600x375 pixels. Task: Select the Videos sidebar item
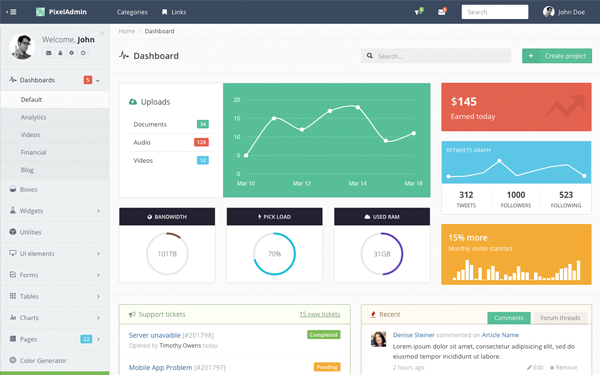pyautogui.click(x=55, y=135)
